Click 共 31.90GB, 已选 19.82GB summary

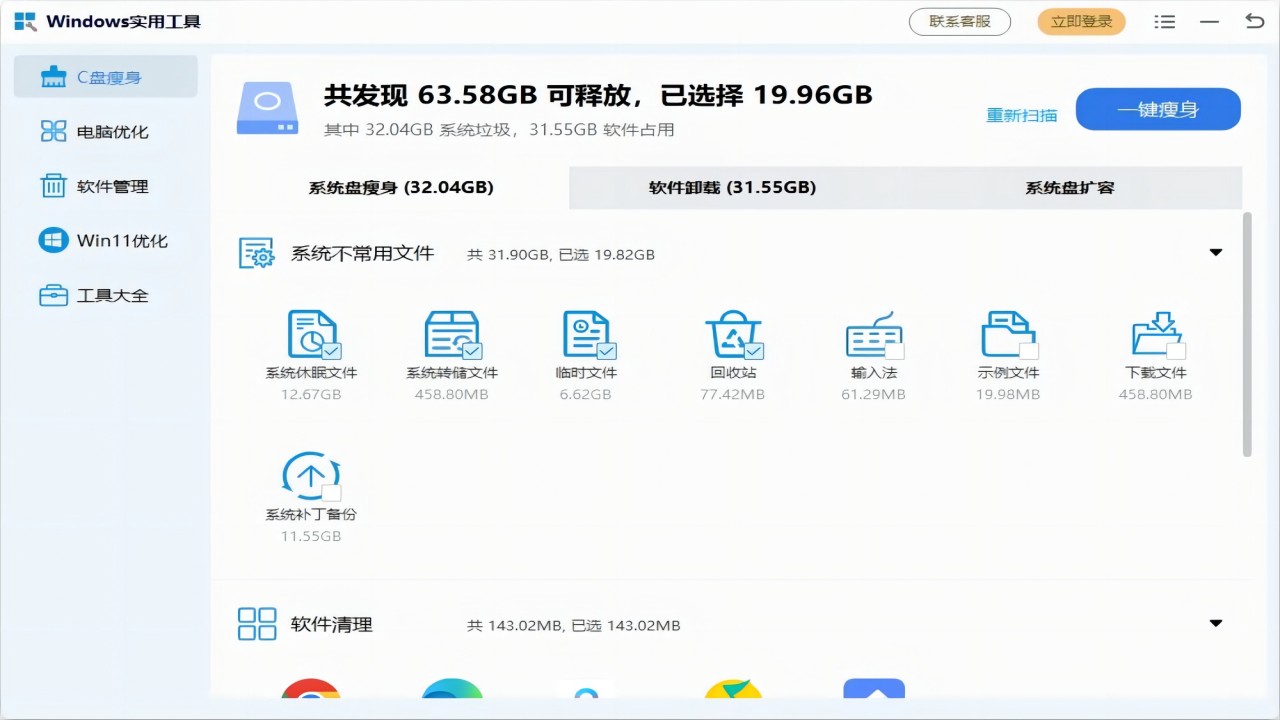[561, 254]
